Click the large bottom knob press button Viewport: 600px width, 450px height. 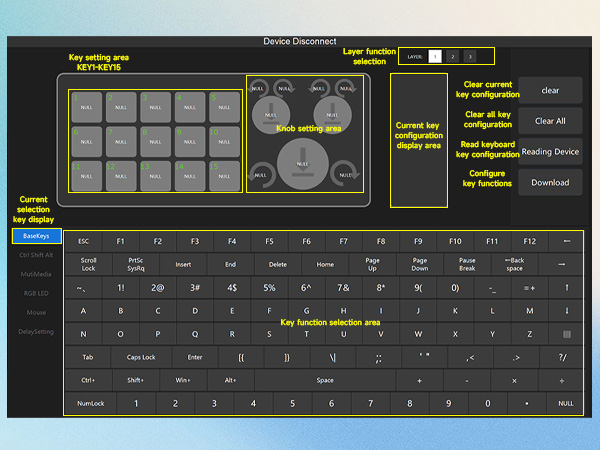click(x=303, y=164)
